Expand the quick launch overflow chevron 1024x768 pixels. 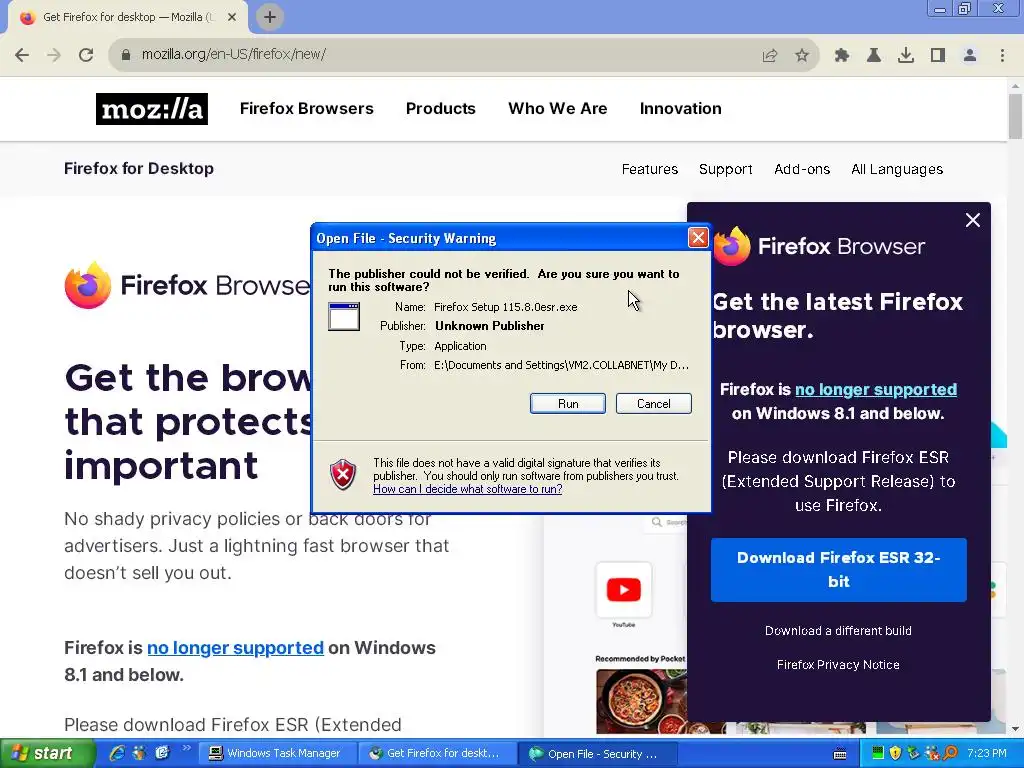(186, 748)
